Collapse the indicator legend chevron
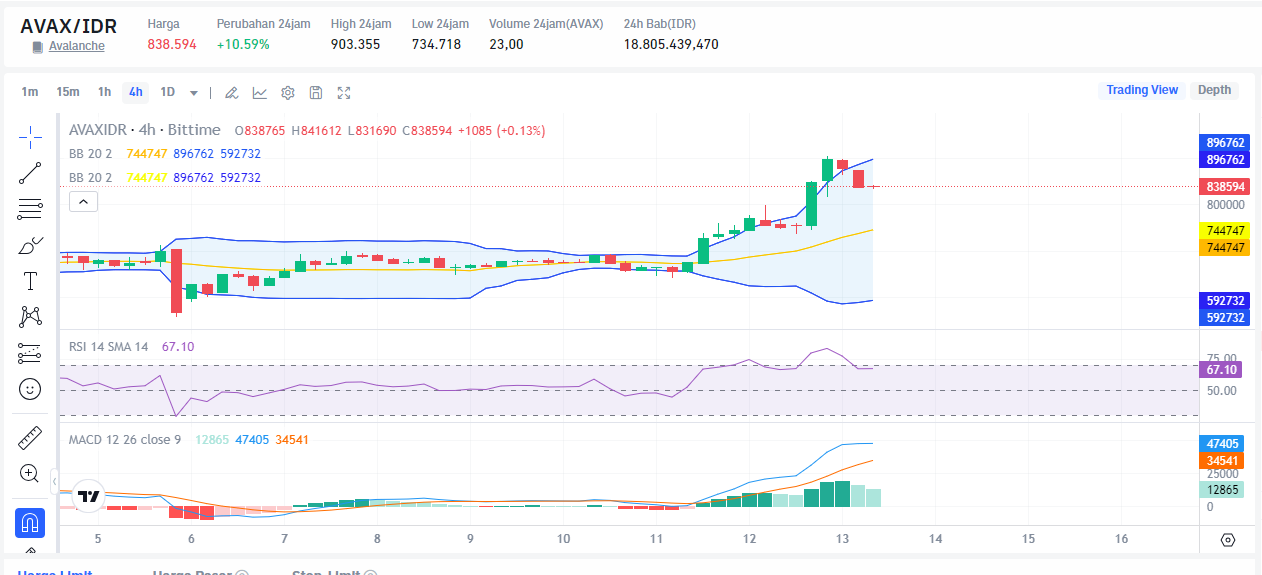The width and height of the screenshot is (1262, 575). tap(83, 202)
